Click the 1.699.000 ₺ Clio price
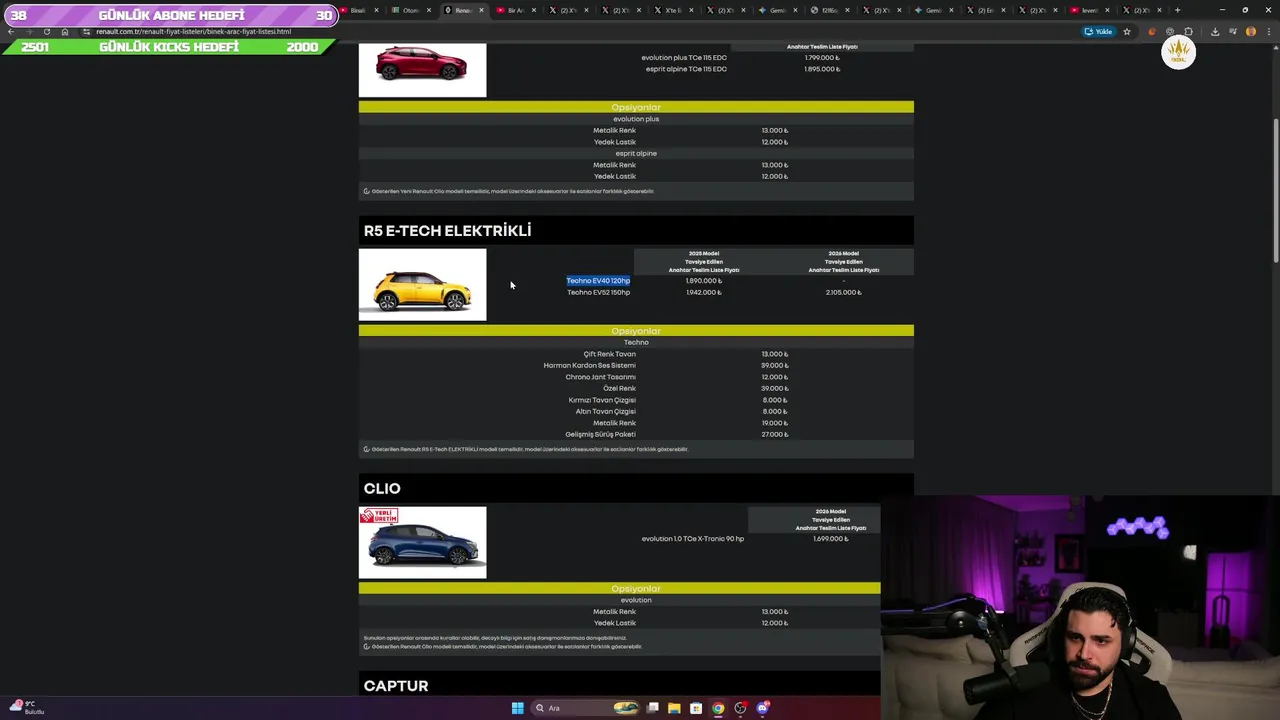 pos(830,539)
